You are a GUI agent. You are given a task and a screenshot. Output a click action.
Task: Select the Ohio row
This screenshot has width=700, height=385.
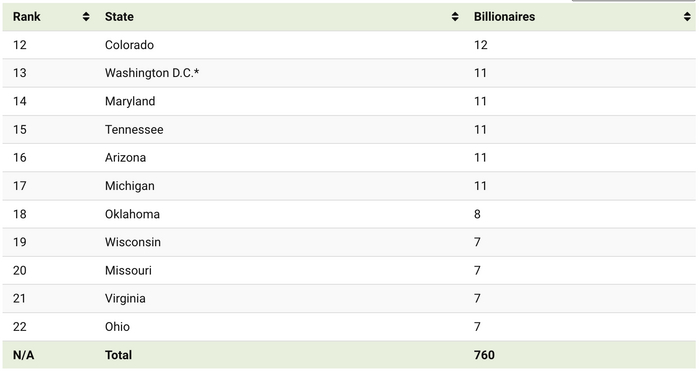(x=349, y=327)
